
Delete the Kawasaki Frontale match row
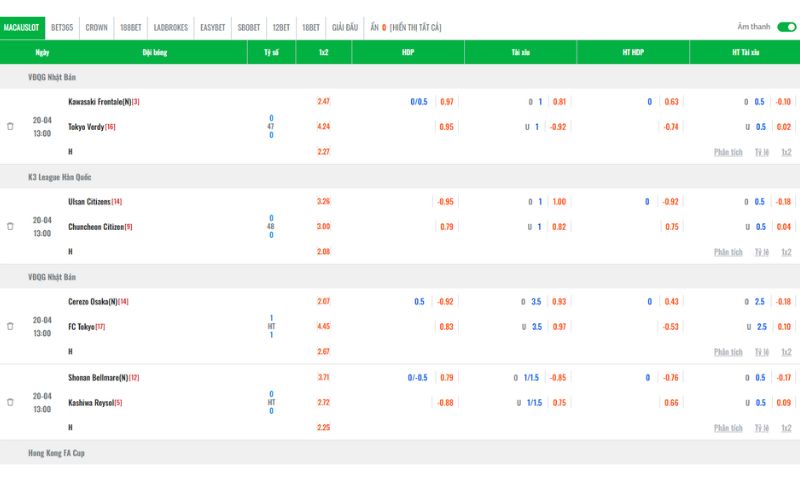10,126
